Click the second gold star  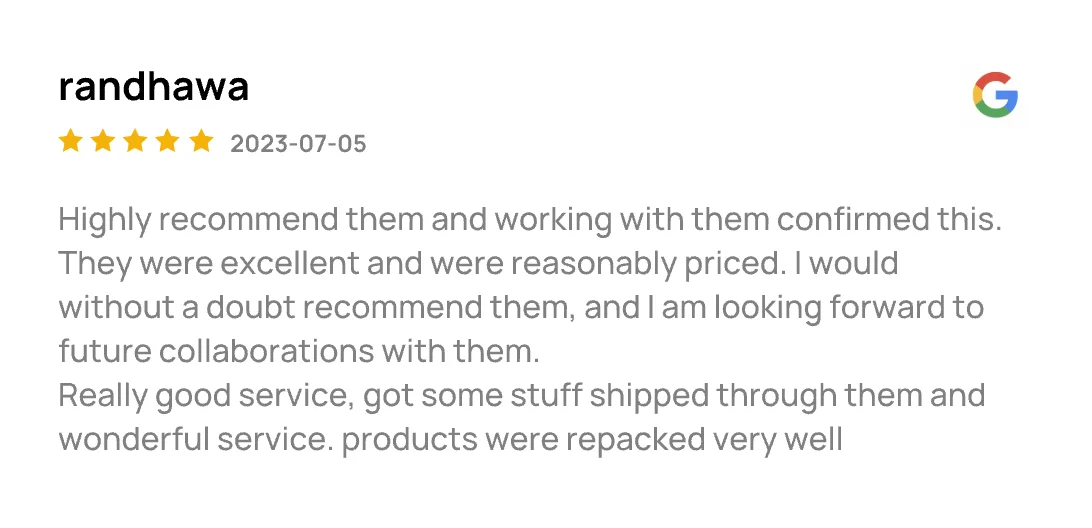[x=103, y=141]
